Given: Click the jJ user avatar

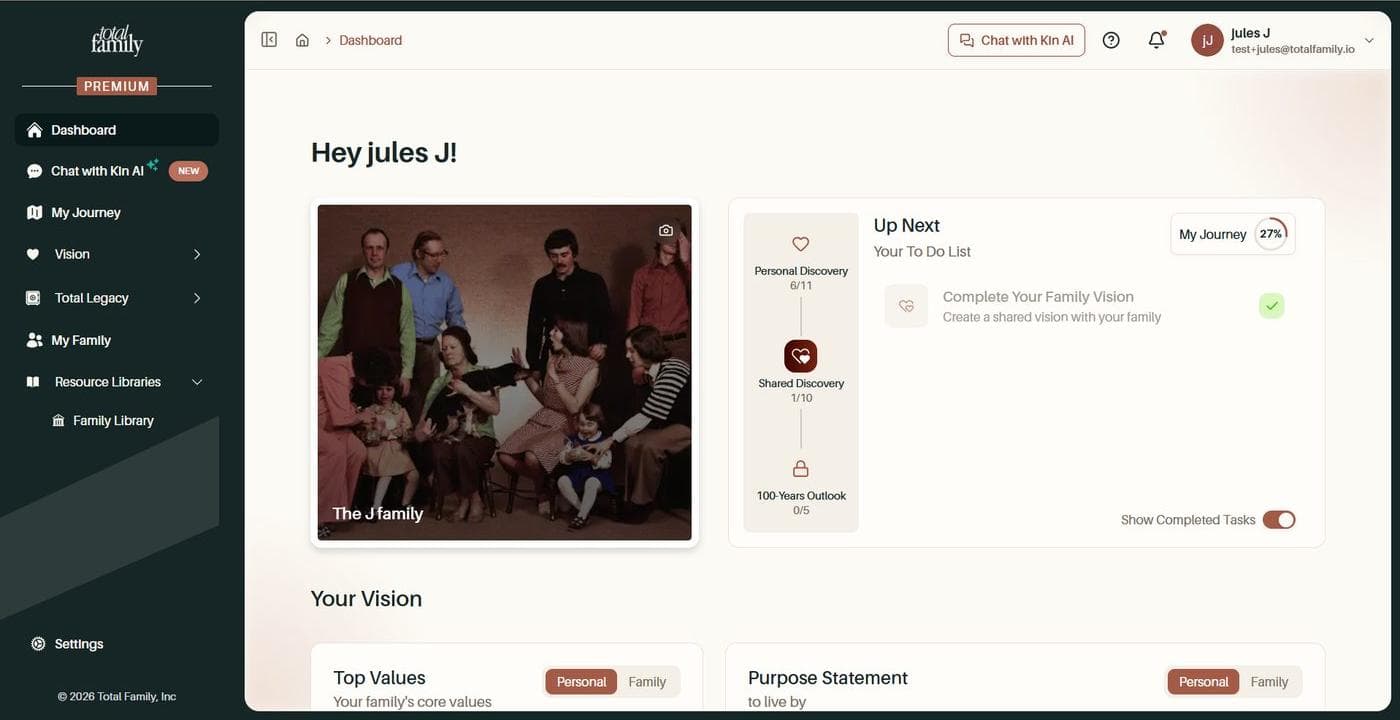Looking at the screenshot, I should (x=1207, y=40).
